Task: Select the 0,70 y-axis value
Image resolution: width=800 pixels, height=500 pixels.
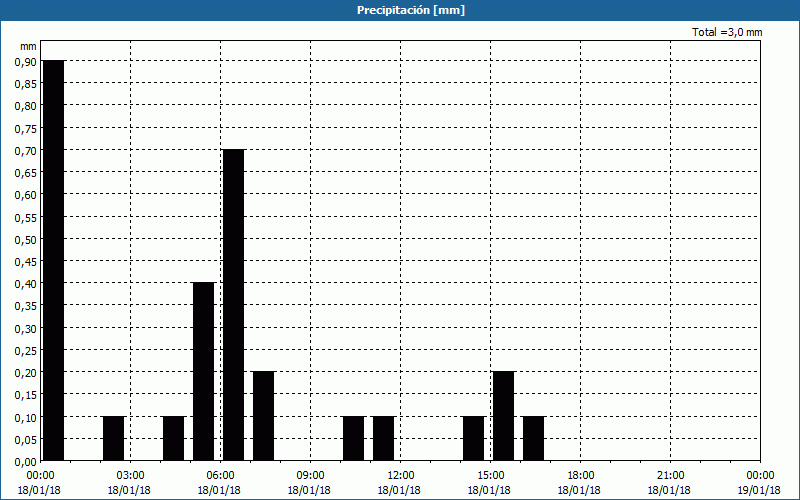Action: pos(26,151)
